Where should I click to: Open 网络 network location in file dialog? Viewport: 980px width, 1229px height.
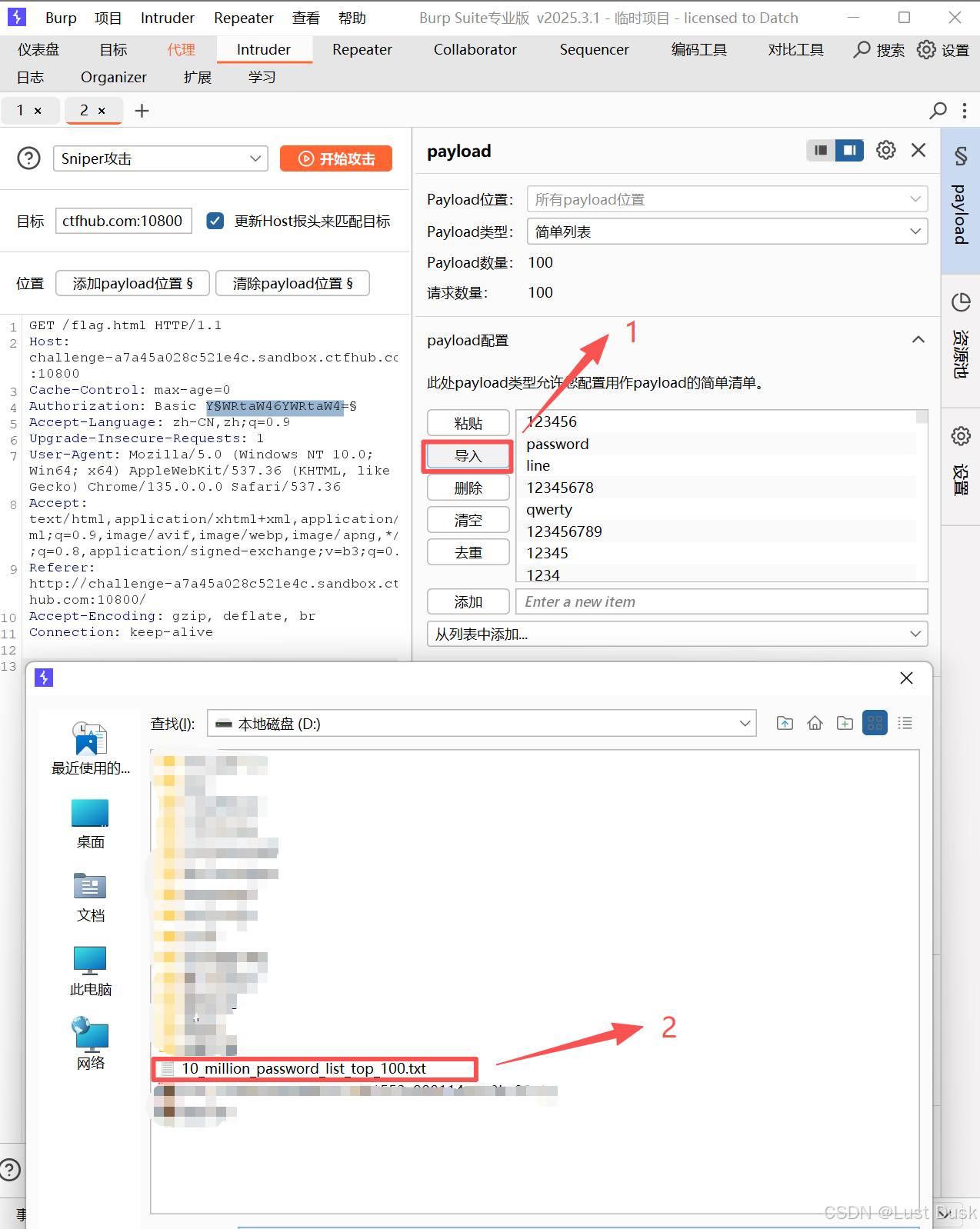(x=91, y=1044)
